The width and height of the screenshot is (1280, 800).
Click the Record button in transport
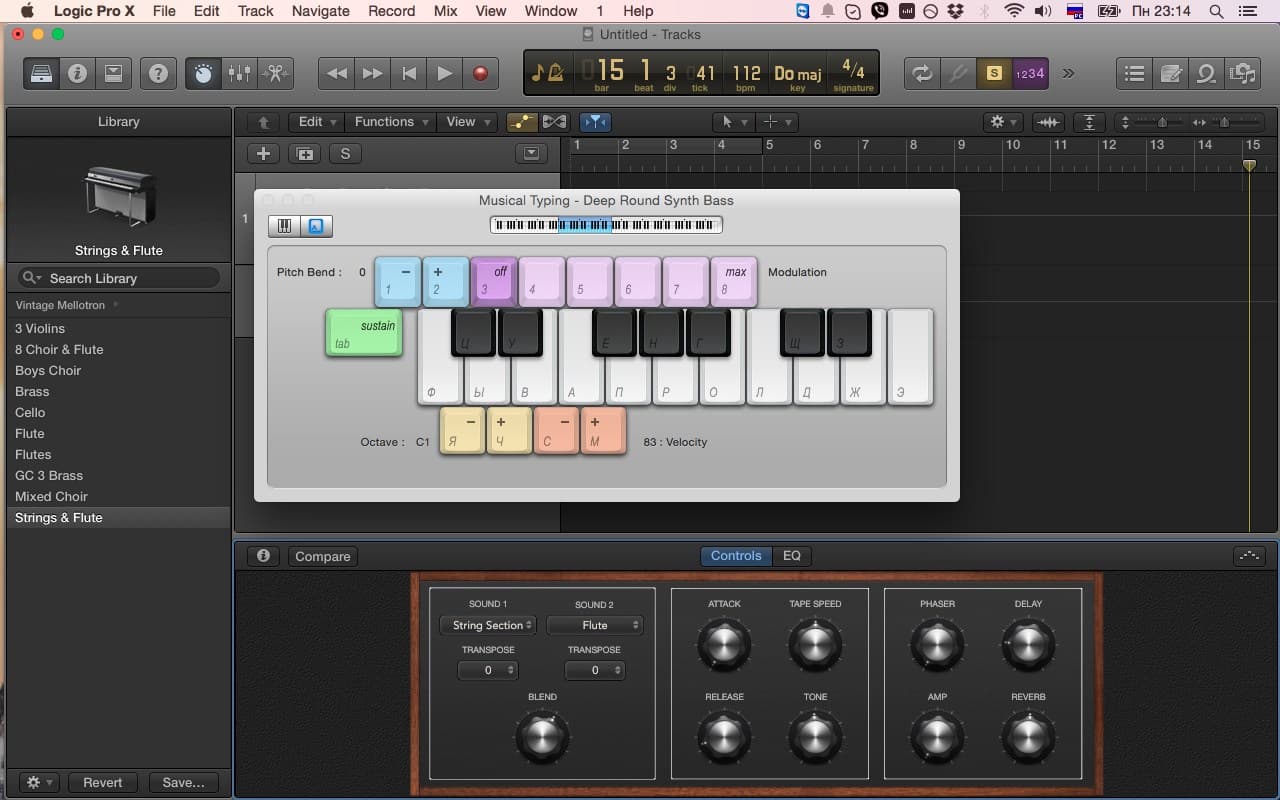click(x=480, y=73)
